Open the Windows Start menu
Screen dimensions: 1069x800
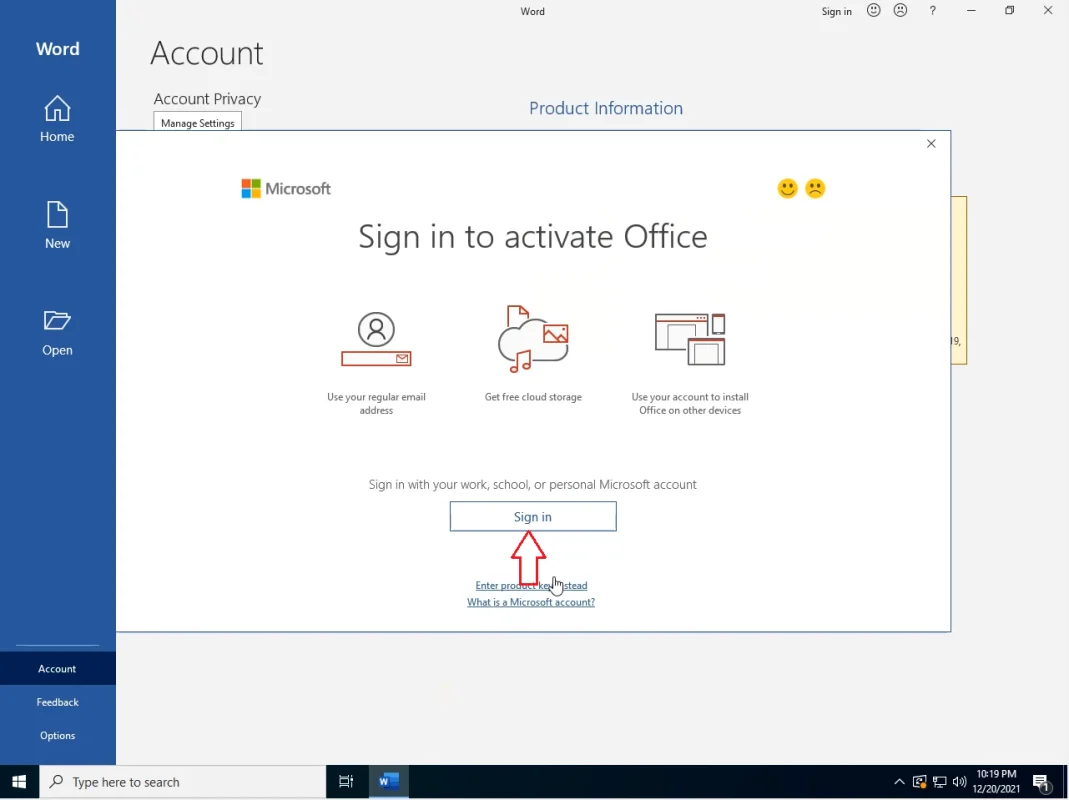19,782
